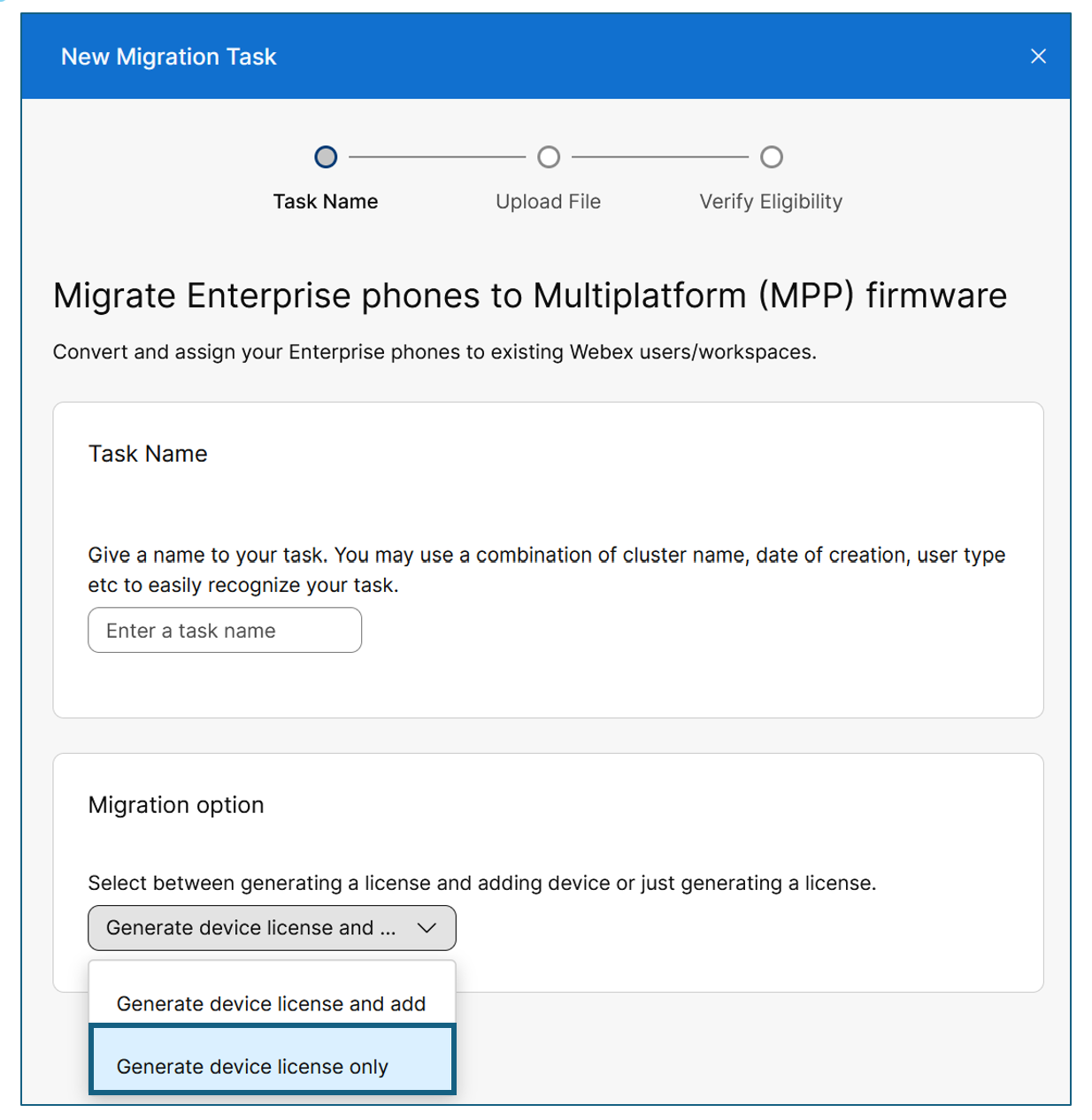The height and width of the screenshot is (1120, 1092).
Task: Click the Convert and assign description text
Action: (x=434, y=352)
